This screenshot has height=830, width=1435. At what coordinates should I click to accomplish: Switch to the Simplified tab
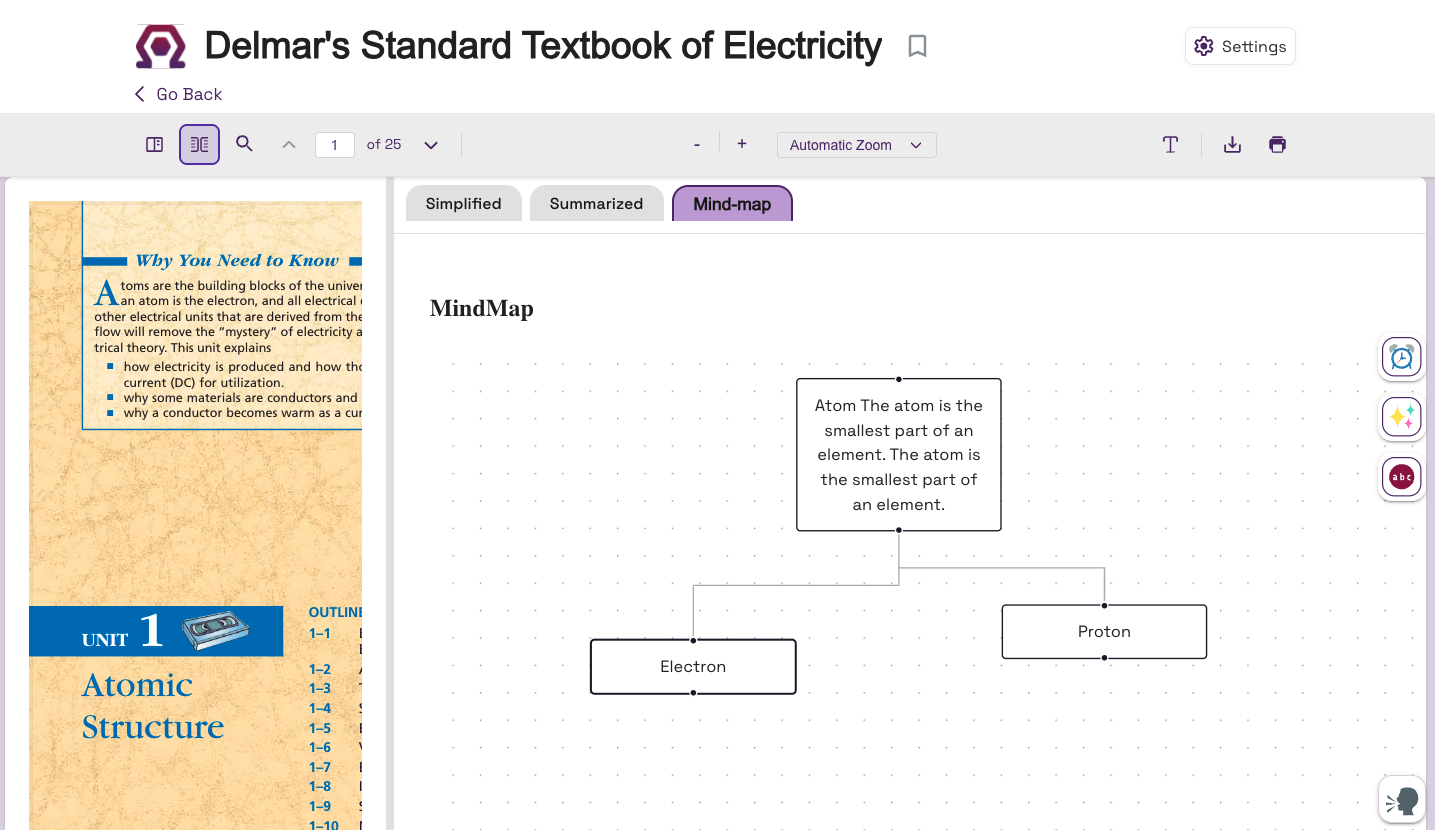click(463, 204)
